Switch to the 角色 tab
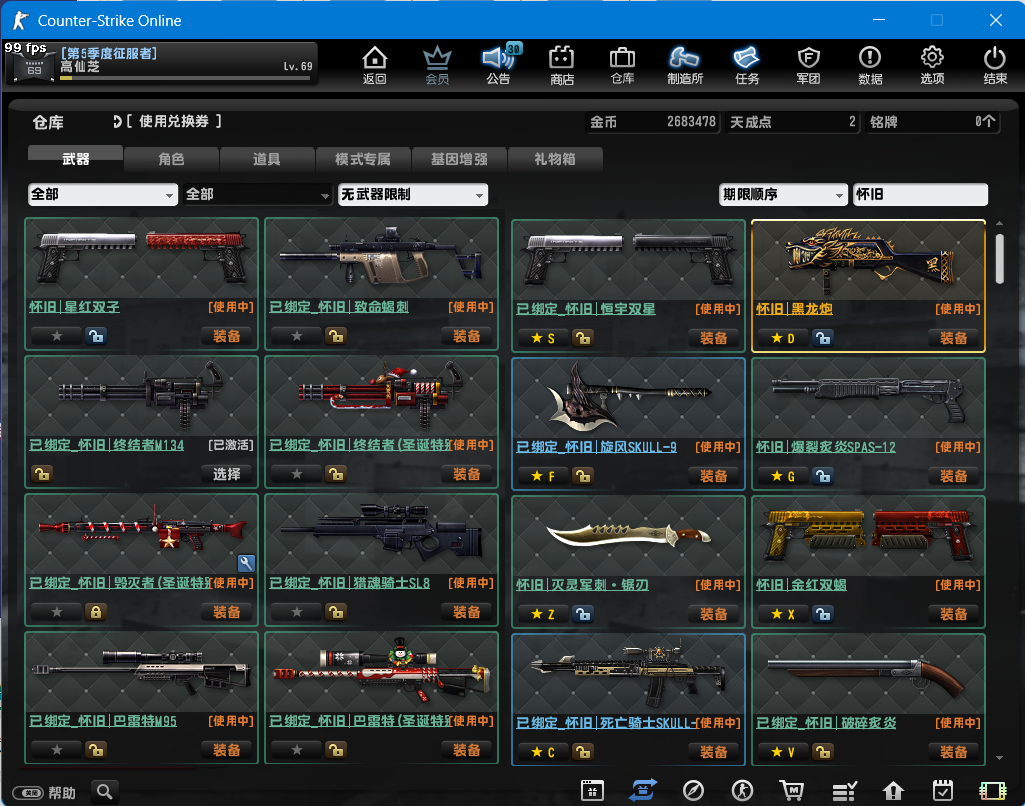Image resolution: width=1025 pixels, height=806 pixels. tap(171, 159)
